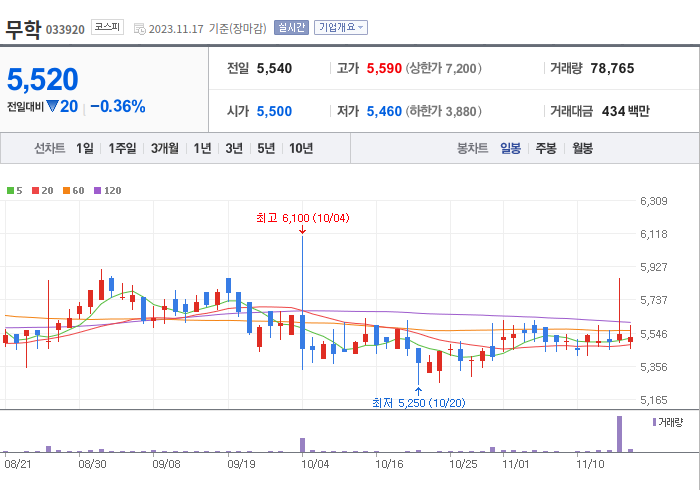The width and height of the screenshot is (700, 490).
Task: Click the 최저 5,250 (10/20) low marker
Action: (419, 403)
